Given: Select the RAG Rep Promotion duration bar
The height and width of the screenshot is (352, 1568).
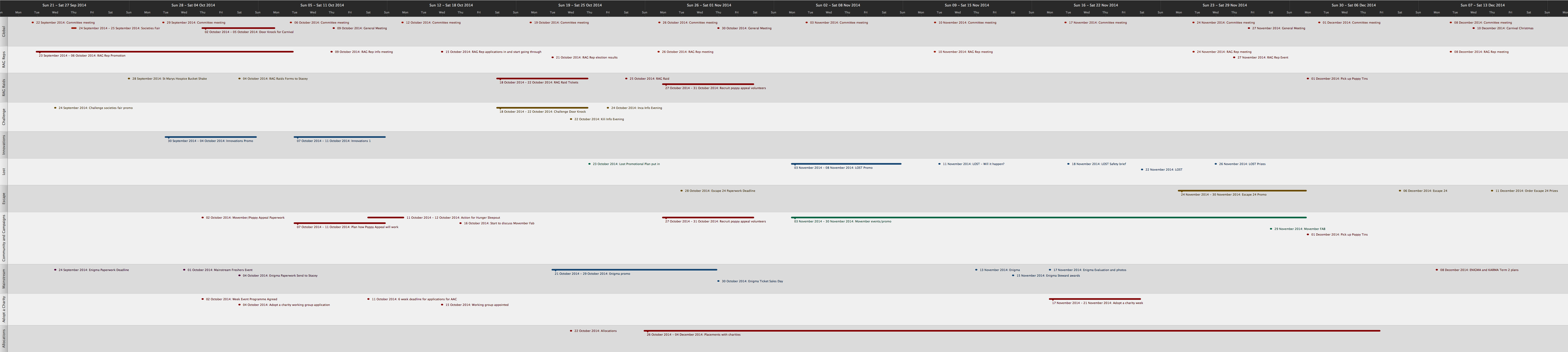Looking at the screenshot, I should point(164,52).
